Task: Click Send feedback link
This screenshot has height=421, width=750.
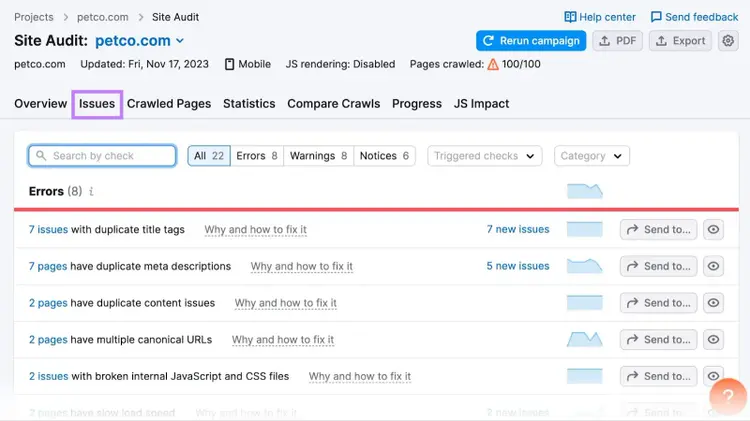Action: pos(695,17)
